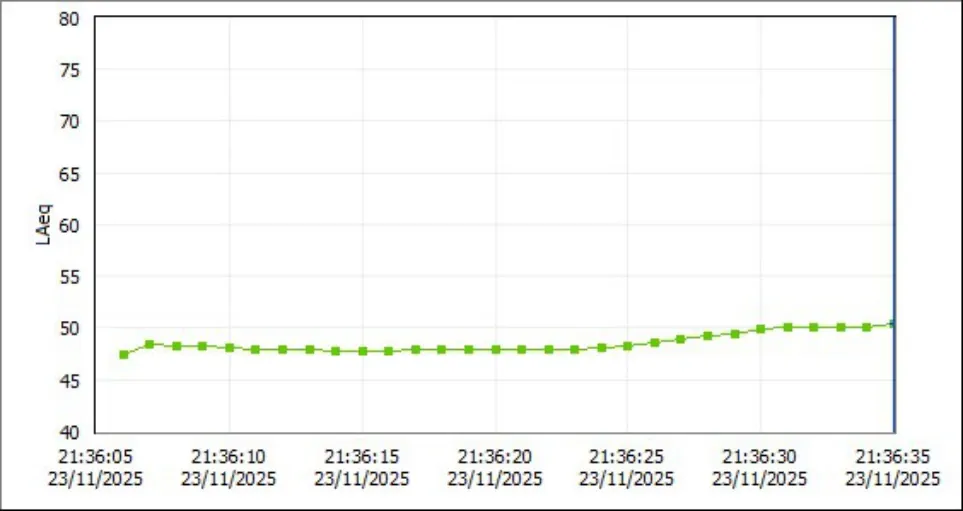Pick the green data point at 21:36:15
The height and width of the screenshot is (511, 963).
[x=363, y=351]
